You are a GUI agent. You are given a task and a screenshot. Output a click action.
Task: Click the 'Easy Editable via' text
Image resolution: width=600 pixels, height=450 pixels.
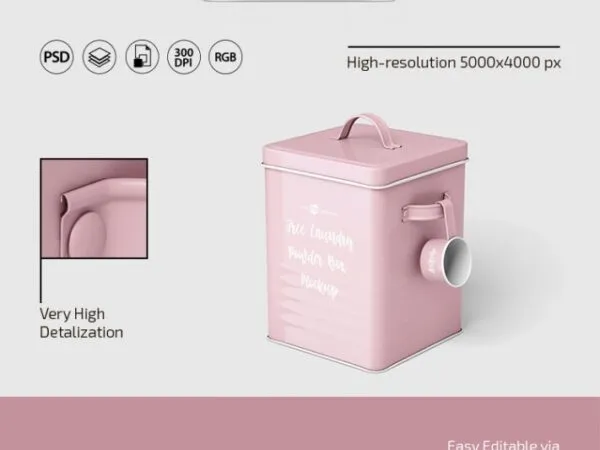pos(503,445)
